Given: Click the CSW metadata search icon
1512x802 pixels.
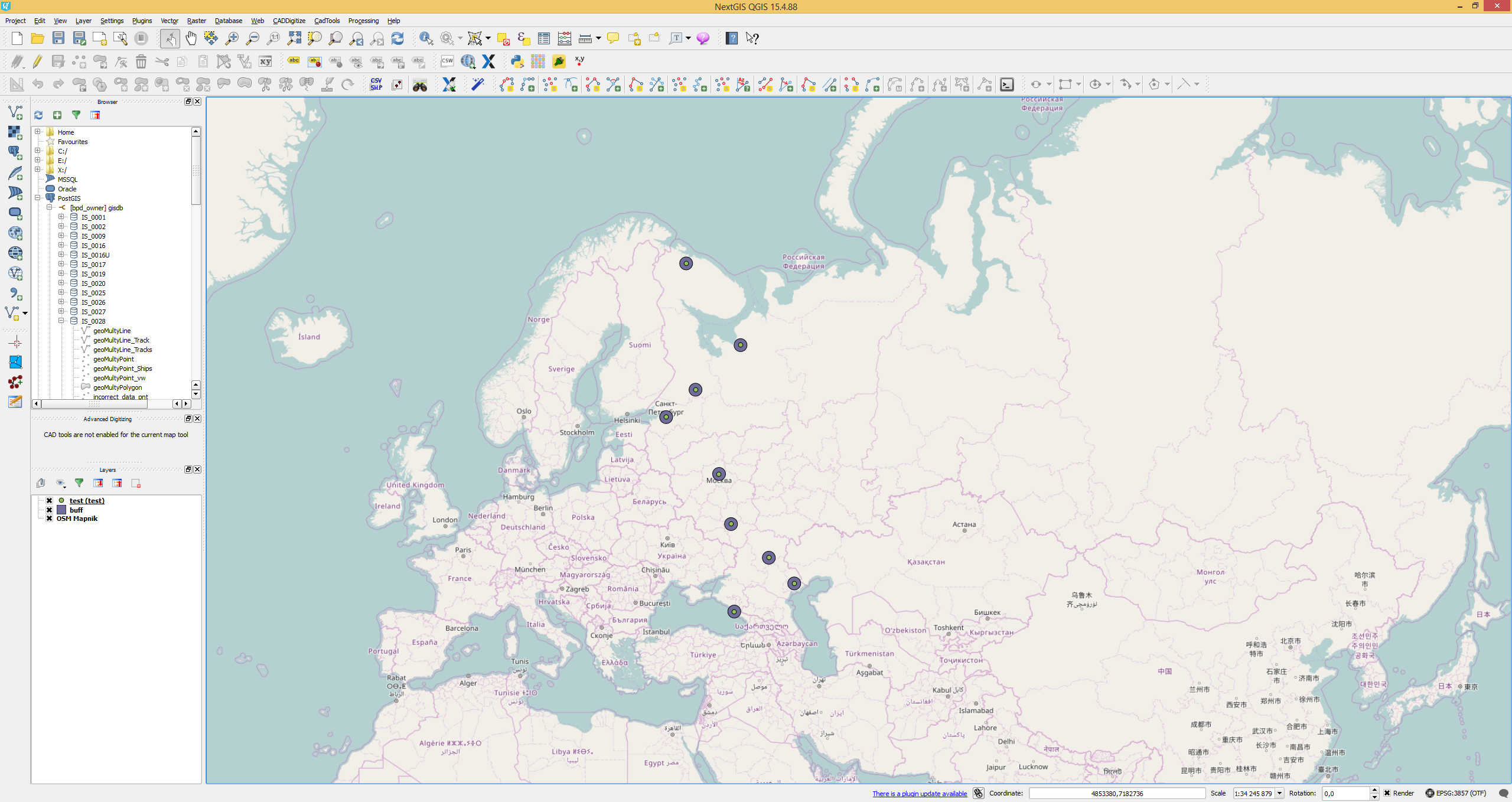Looking at the screenshot, I should pos(447,61).
